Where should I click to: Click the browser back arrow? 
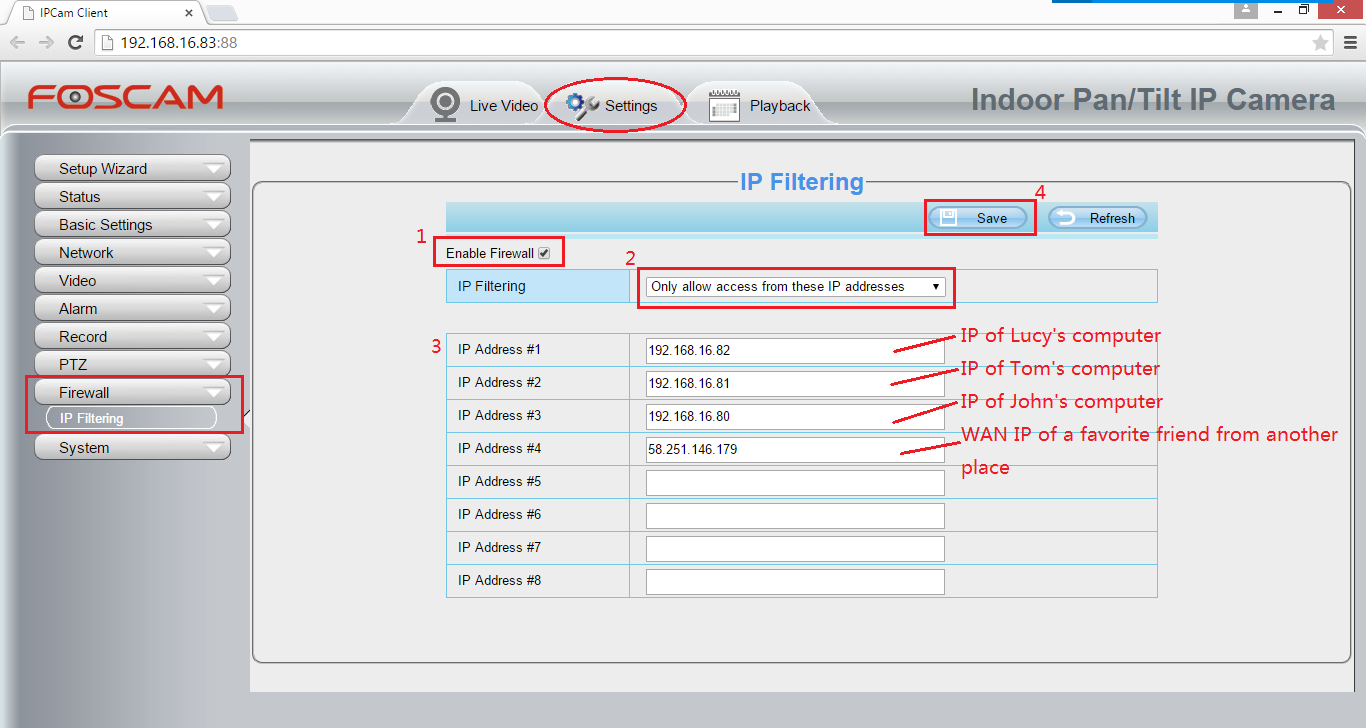coord(17,42)
